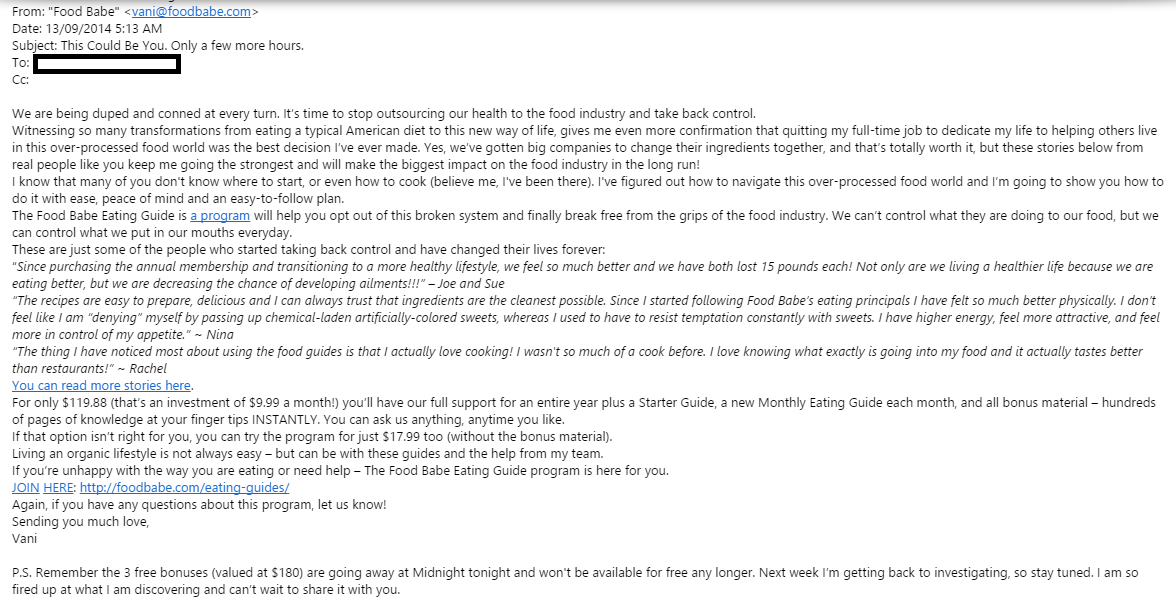Viewport: 1176px width, 601px height.
Task: Open the foodbabe.com/eating-guides URL link
Action: (184, 487)
